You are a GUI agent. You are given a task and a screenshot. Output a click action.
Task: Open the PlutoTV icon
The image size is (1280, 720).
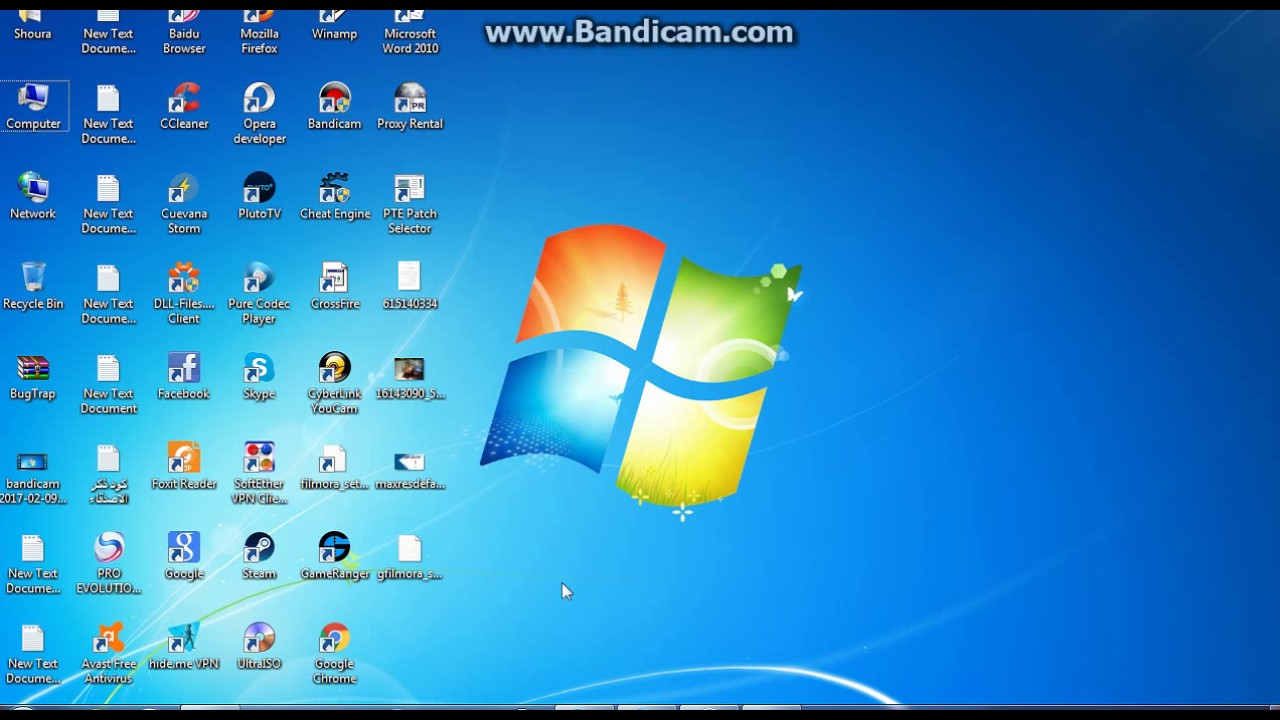[259, 197]
